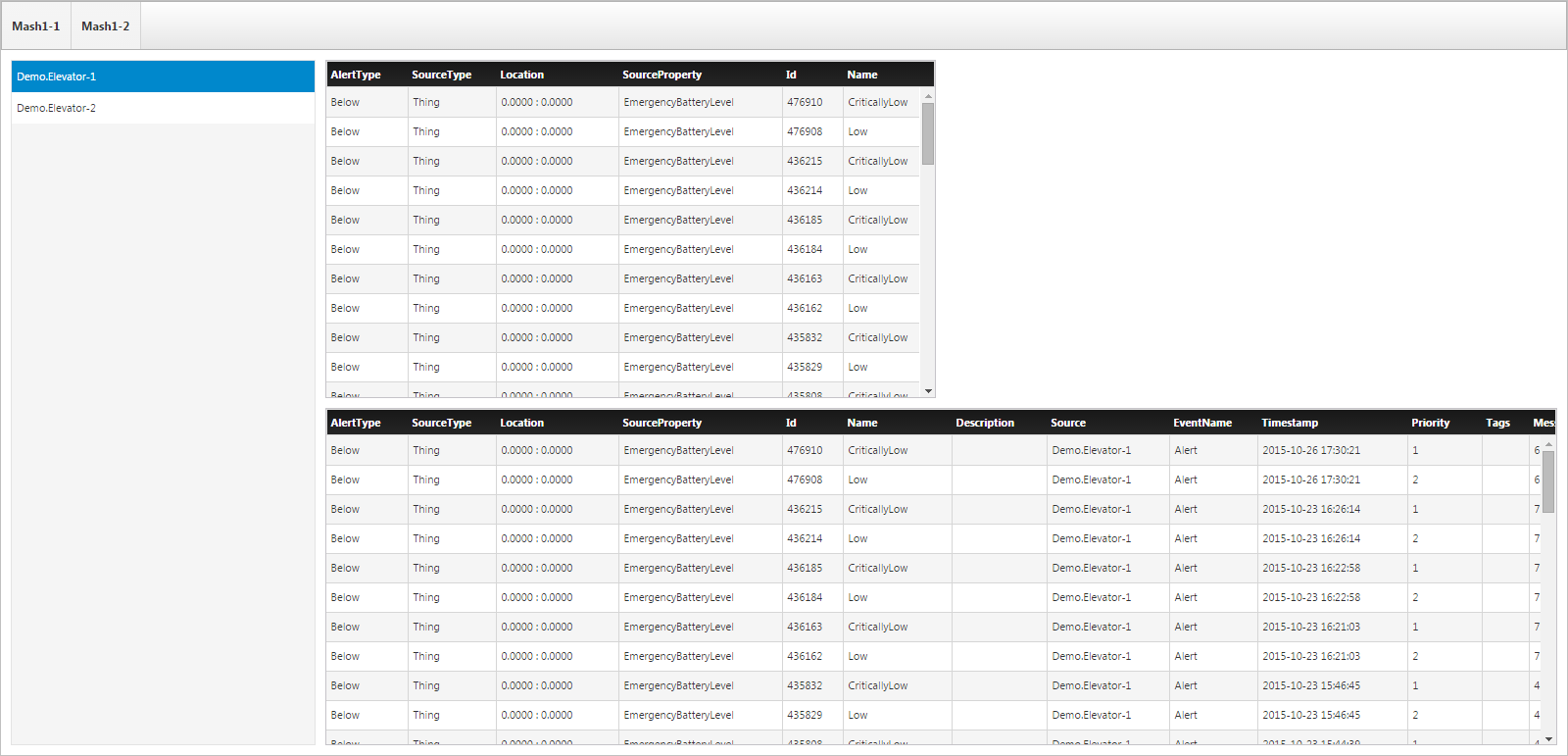This screenshot has height=756, width=1568.
Task: Click the top grid scrollbar down arrow
Action: [928, 391]
